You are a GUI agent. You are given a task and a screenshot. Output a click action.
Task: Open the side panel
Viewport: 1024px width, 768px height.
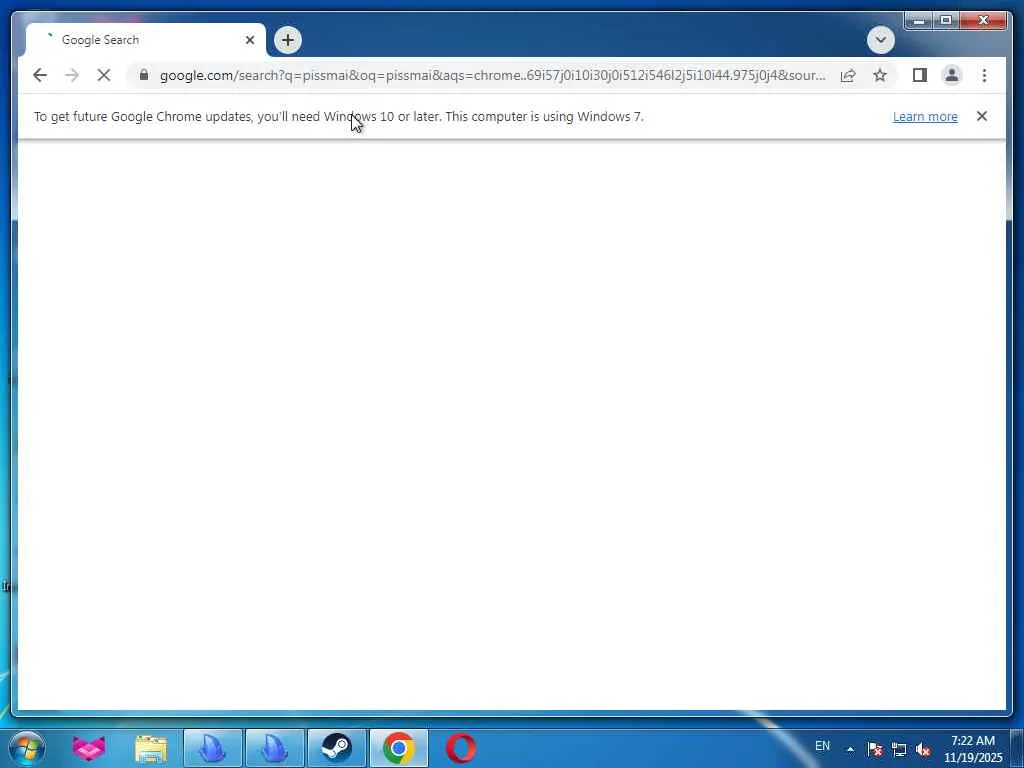coord(920,75)
